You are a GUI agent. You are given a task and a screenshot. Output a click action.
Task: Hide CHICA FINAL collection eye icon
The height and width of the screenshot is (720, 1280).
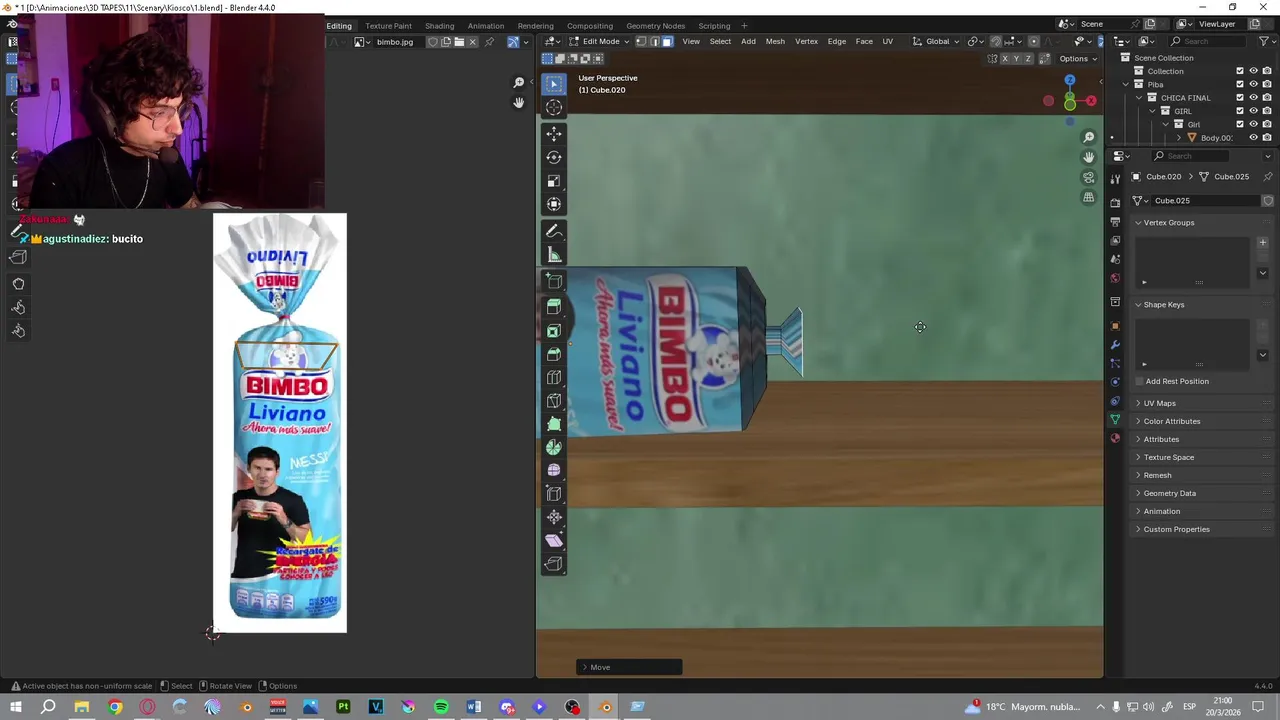click(x=1253, y=98)
